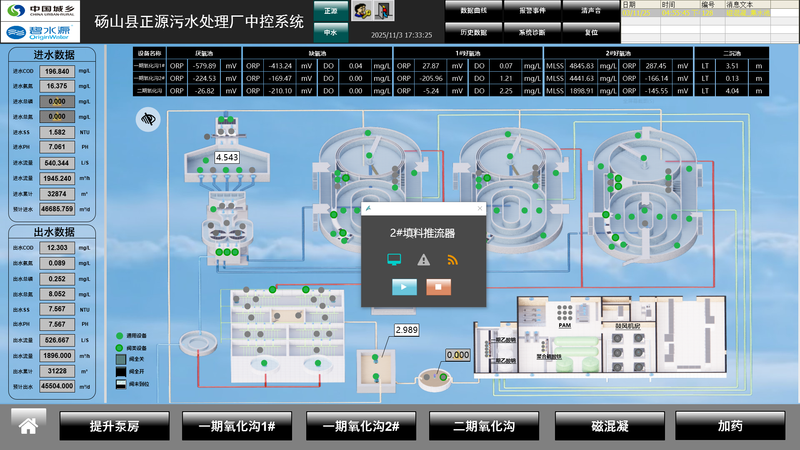Click the 阀类设备 legend green icon
This screenshot has width=800, height=450.
[x=119, y=348]
